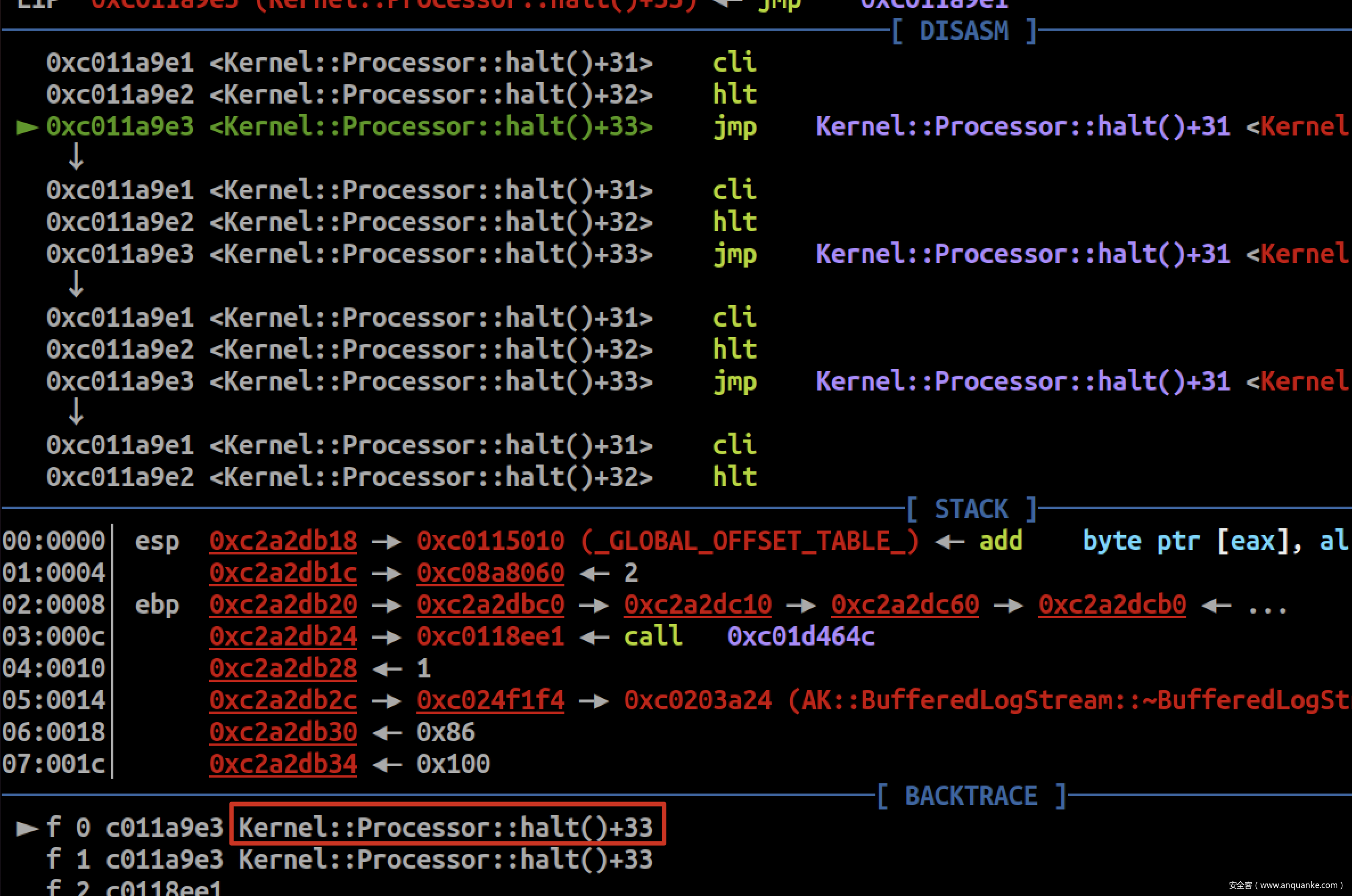Open stack address 0xc2a2db18 link
The height and width of the screenshot is (896, 1352).
(283, 541)
